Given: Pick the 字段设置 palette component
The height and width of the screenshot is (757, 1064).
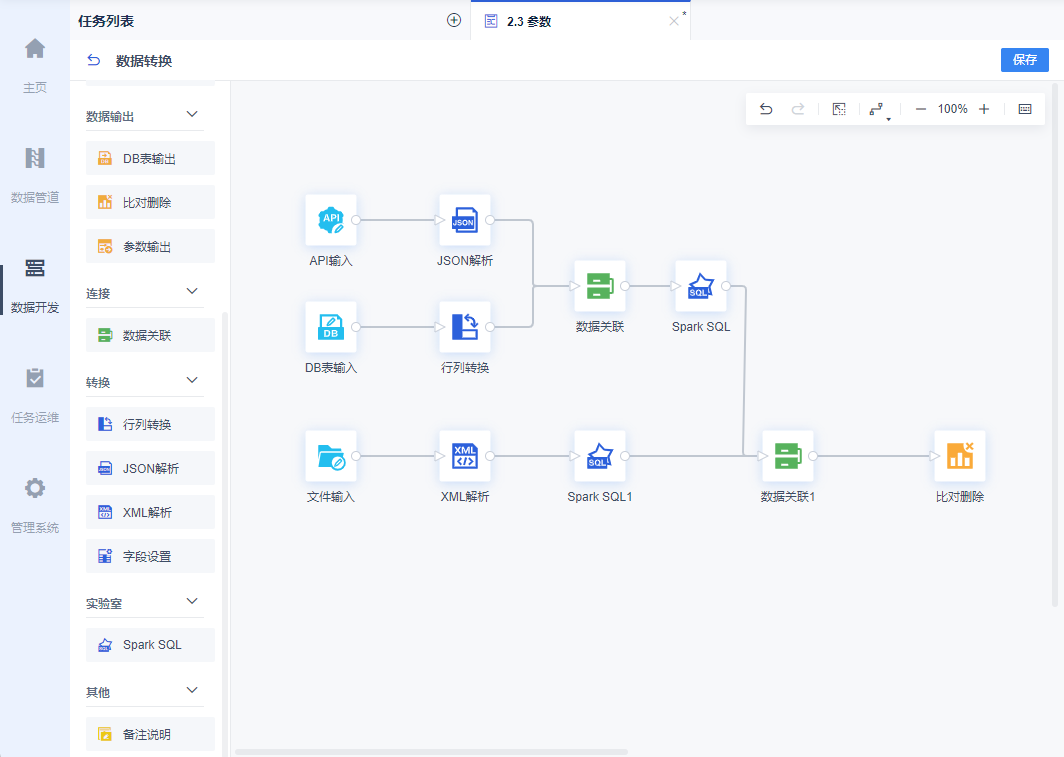Looking at the screenshot, I should click(150, 556).
